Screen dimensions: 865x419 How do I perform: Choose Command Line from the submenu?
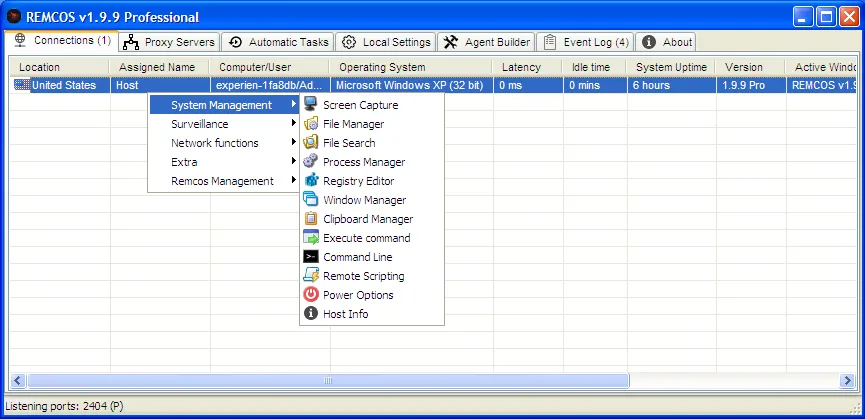pos(372,257)
